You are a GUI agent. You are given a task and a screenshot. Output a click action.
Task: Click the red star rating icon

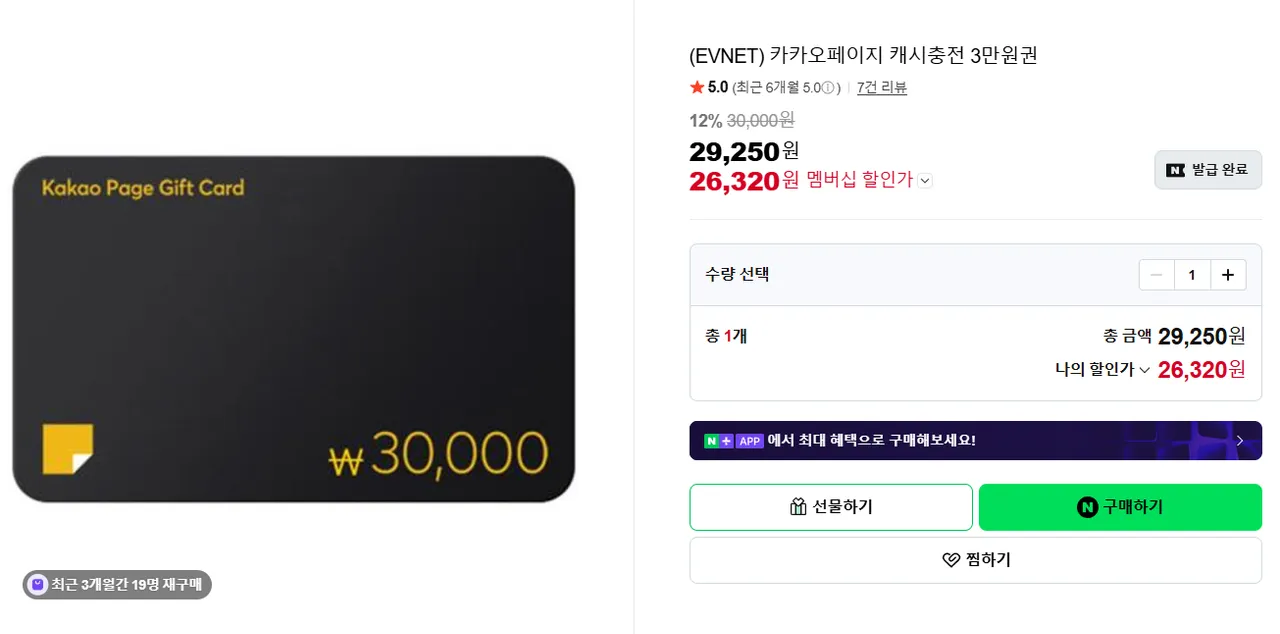click(x=697, y=88)
